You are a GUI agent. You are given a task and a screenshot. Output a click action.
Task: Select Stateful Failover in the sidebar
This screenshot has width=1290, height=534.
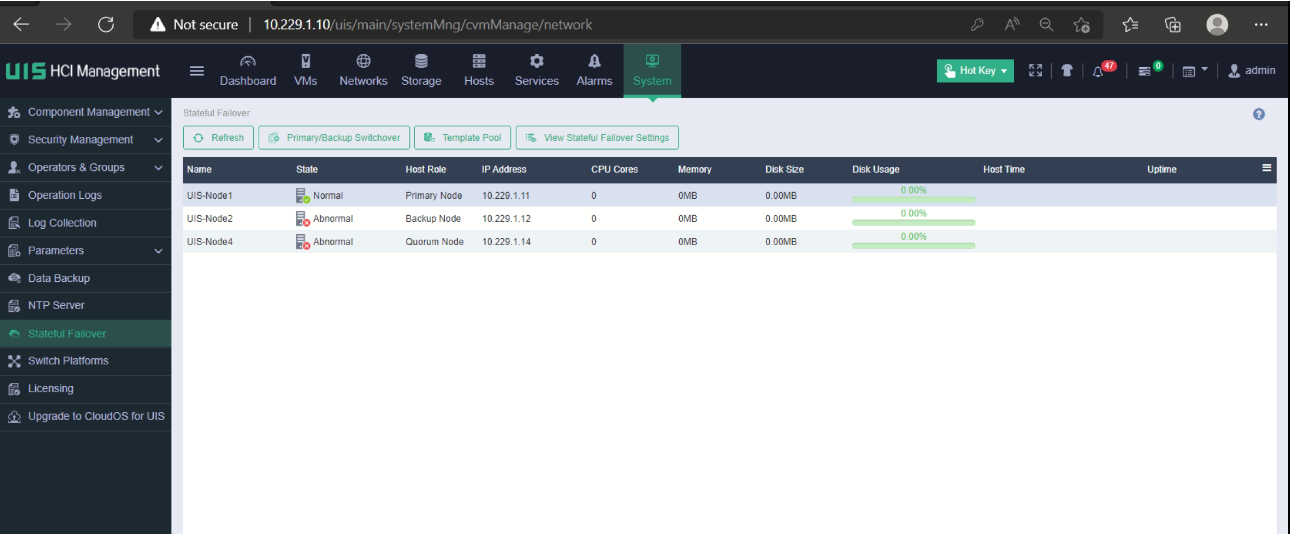point(85,333)
